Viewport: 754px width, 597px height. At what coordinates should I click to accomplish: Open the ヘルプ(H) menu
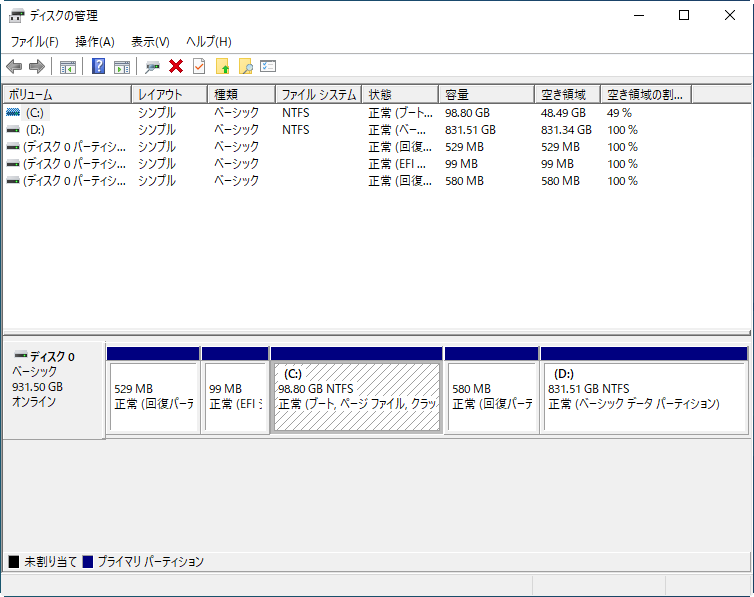[x=209, y=42]
